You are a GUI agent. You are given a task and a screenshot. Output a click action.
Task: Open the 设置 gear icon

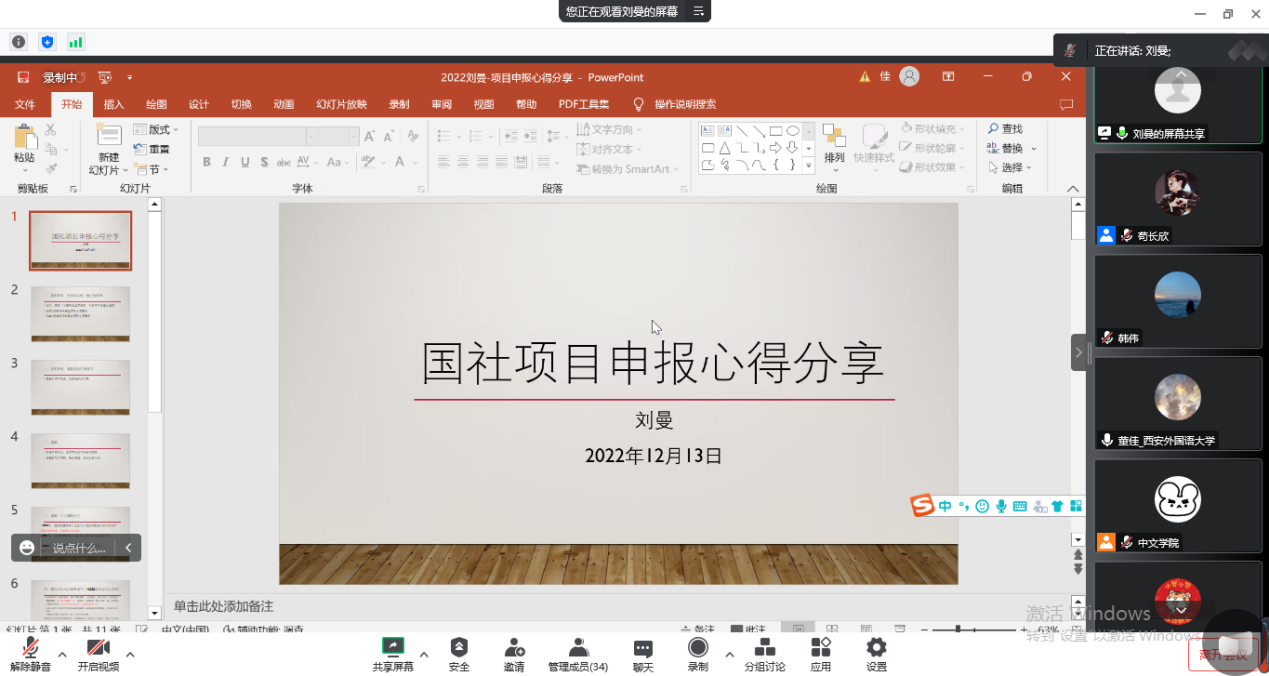pyautogui.click(x=876, y=648)
